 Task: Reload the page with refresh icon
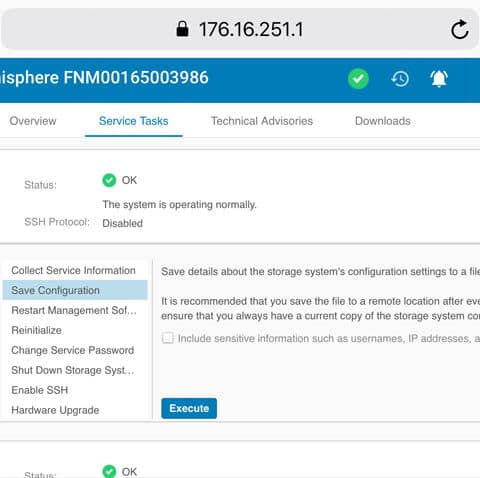click(460, 29)
